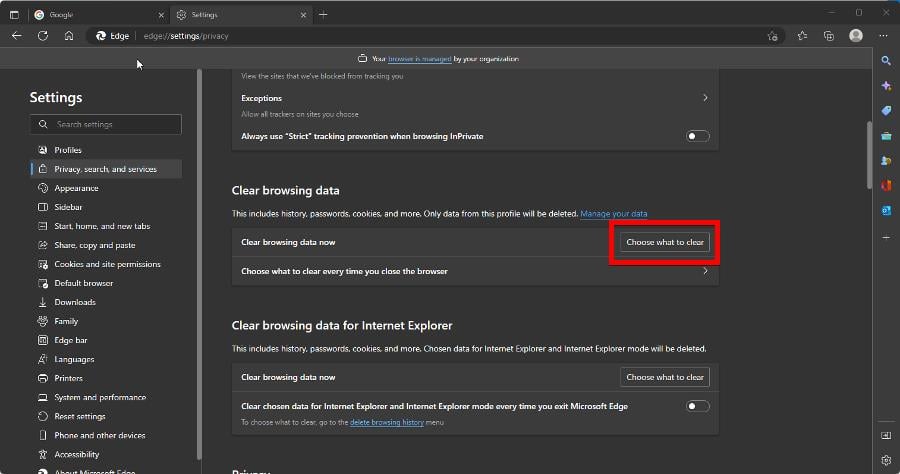Toggle clear Internet Explorer data on exit
The width and height of the screenshot is (900, 474).
[697, 406]
